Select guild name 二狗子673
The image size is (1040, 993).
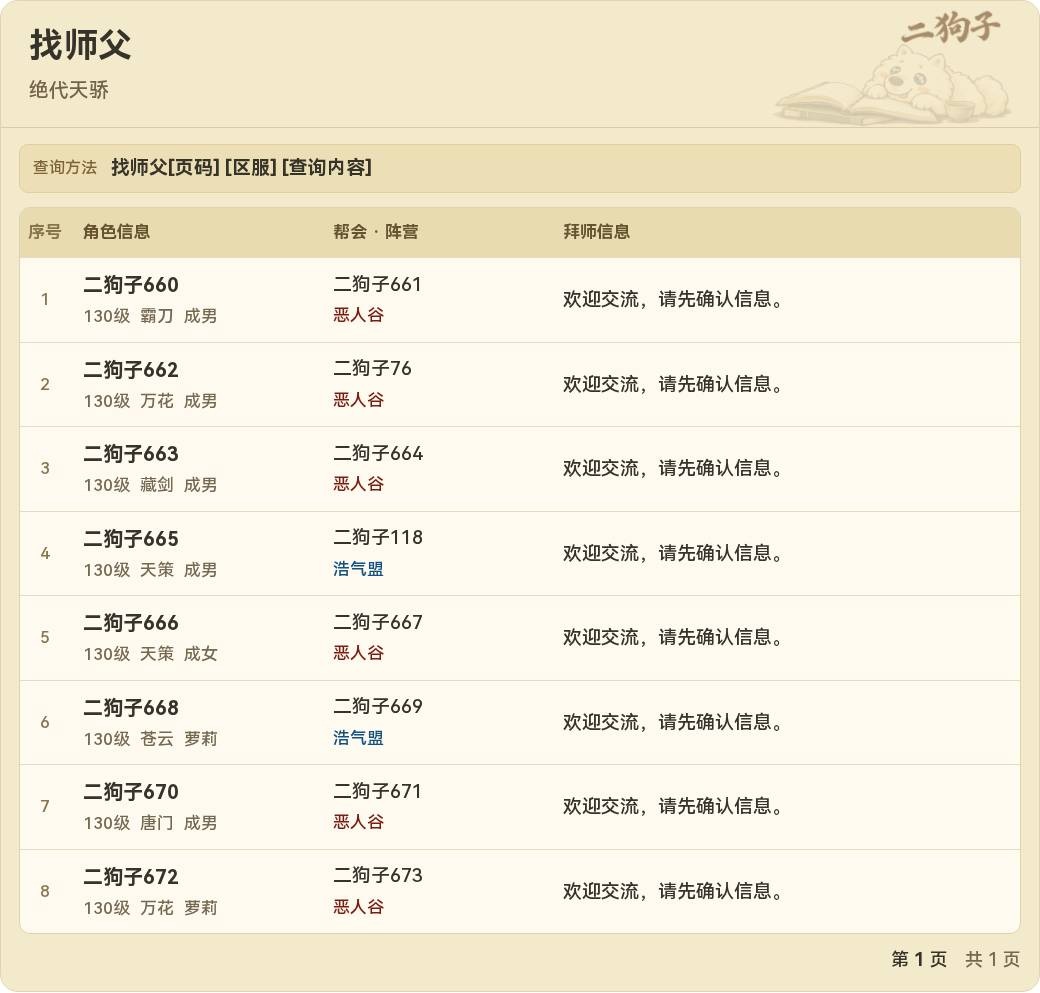point(377,876)
